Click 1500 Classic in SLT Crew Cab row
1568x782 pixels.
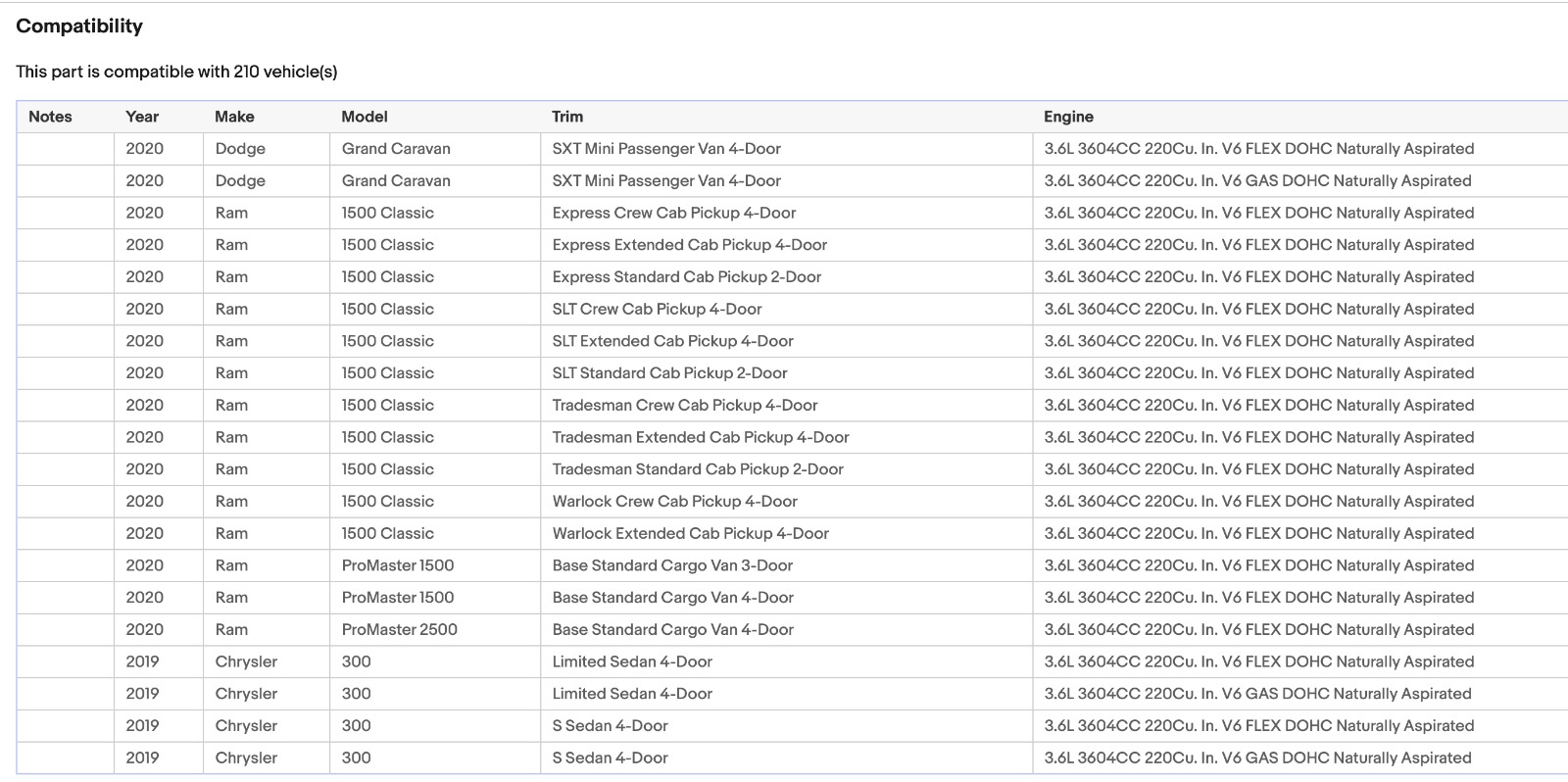[x=388, y=309]
